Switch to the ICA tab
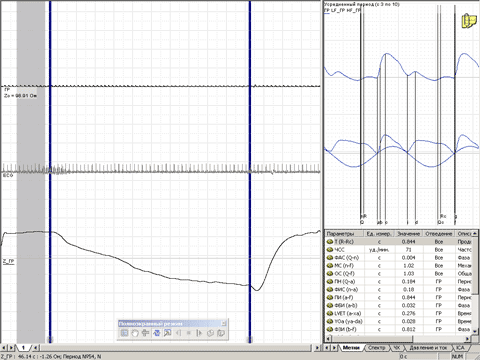This screenshot has width=480, height=360. click(x=460, y=348)
